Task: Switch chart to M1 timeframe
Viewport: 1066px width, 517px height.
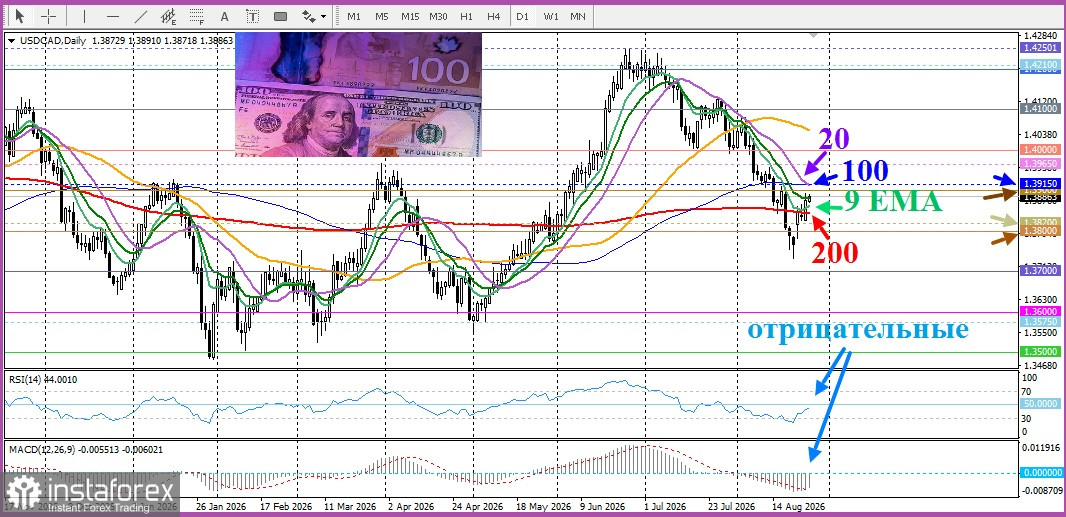Action: (354, 16)
